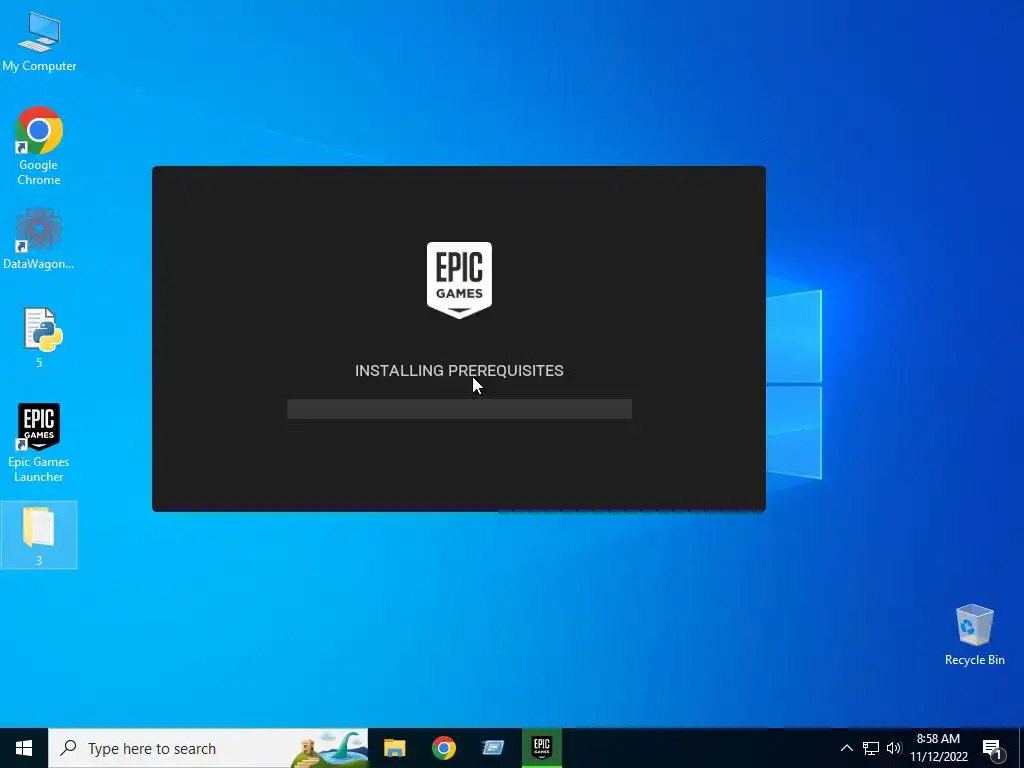Open the volume tray icon

point(893,748)
